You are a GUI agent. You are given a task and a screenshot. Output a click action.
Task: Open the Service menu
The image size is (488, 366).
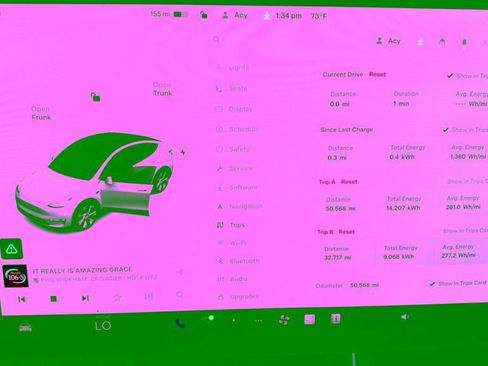[234, 169]
